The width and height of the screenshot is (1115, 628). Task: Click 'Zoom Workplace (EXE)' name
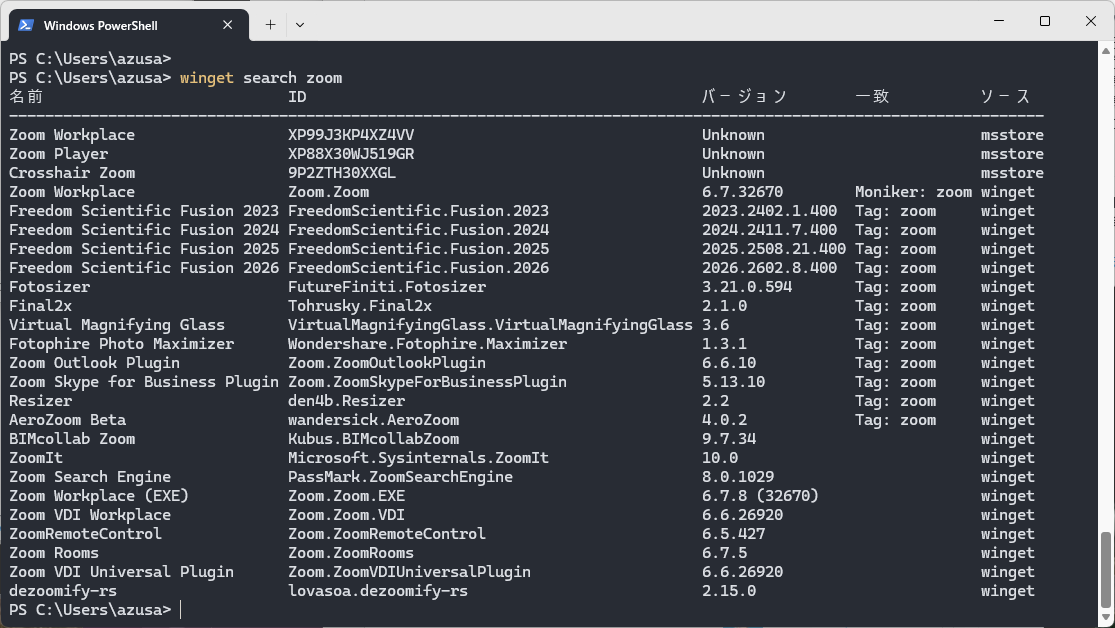click(99, 496)
